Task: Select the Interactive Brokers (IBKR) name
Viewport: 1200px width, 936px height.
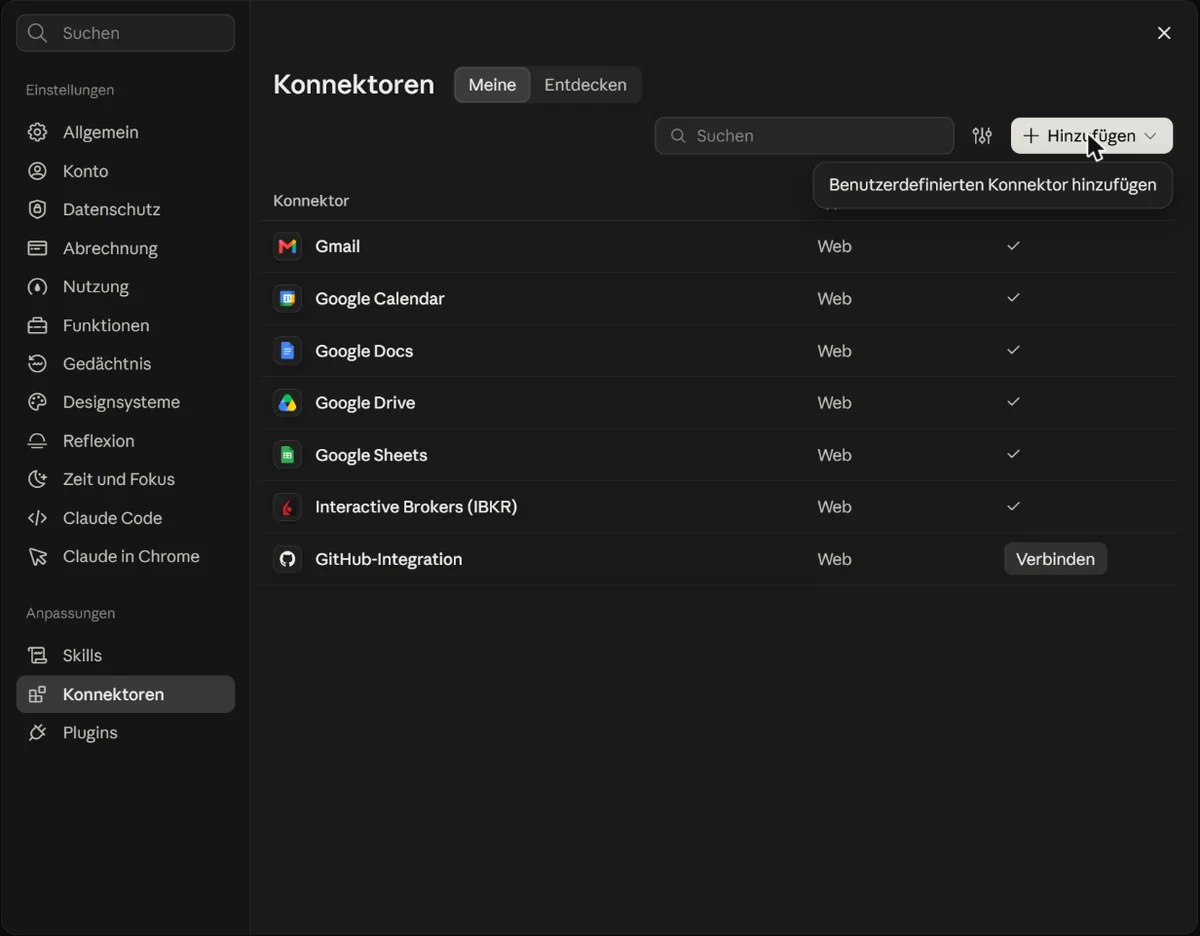Action: pos(416,507)
